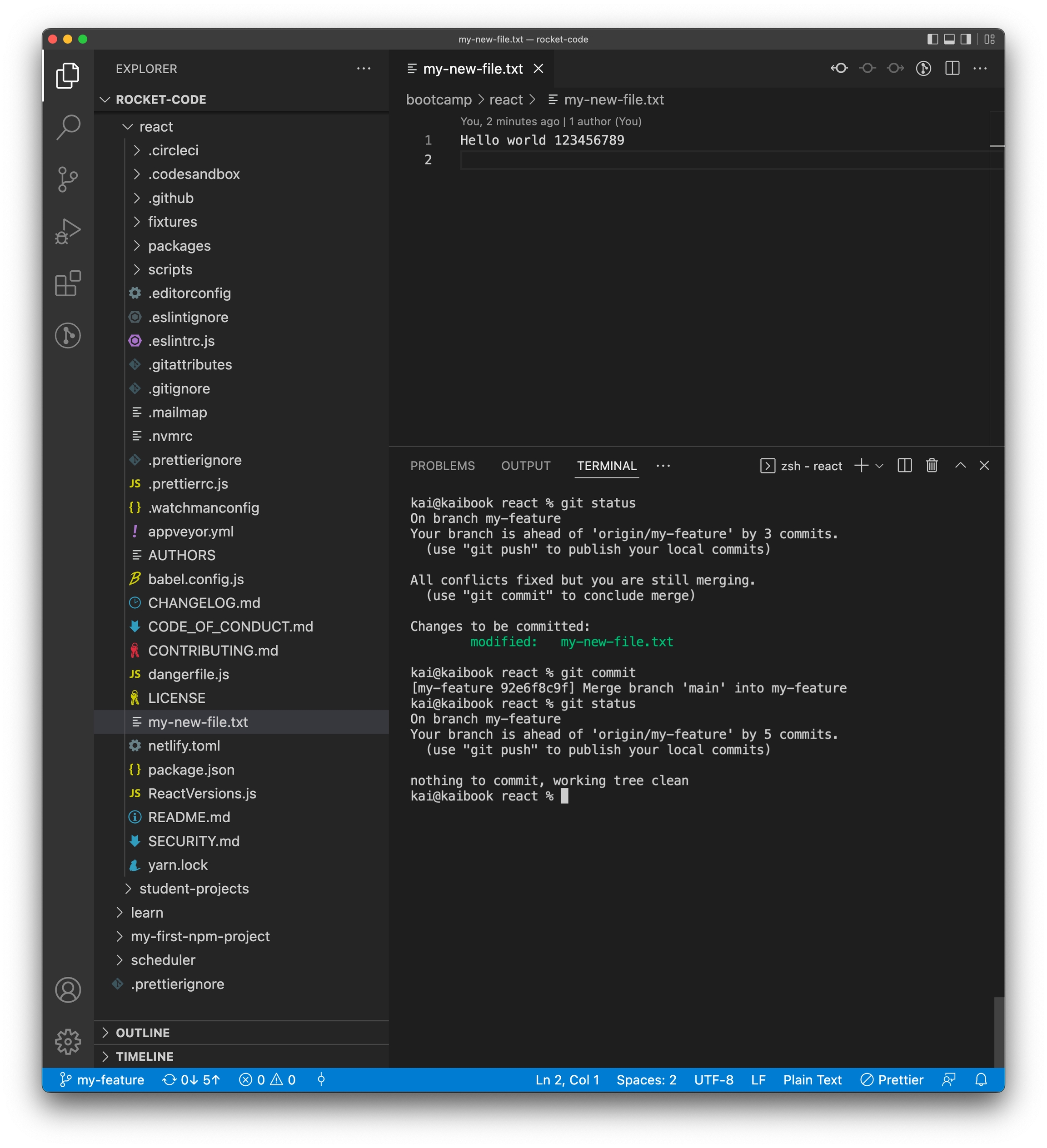The height and width of the screenshot is (1148, 1047).
Task: Close the my-new-file.txt tab
Action: [x=538, y=69]
